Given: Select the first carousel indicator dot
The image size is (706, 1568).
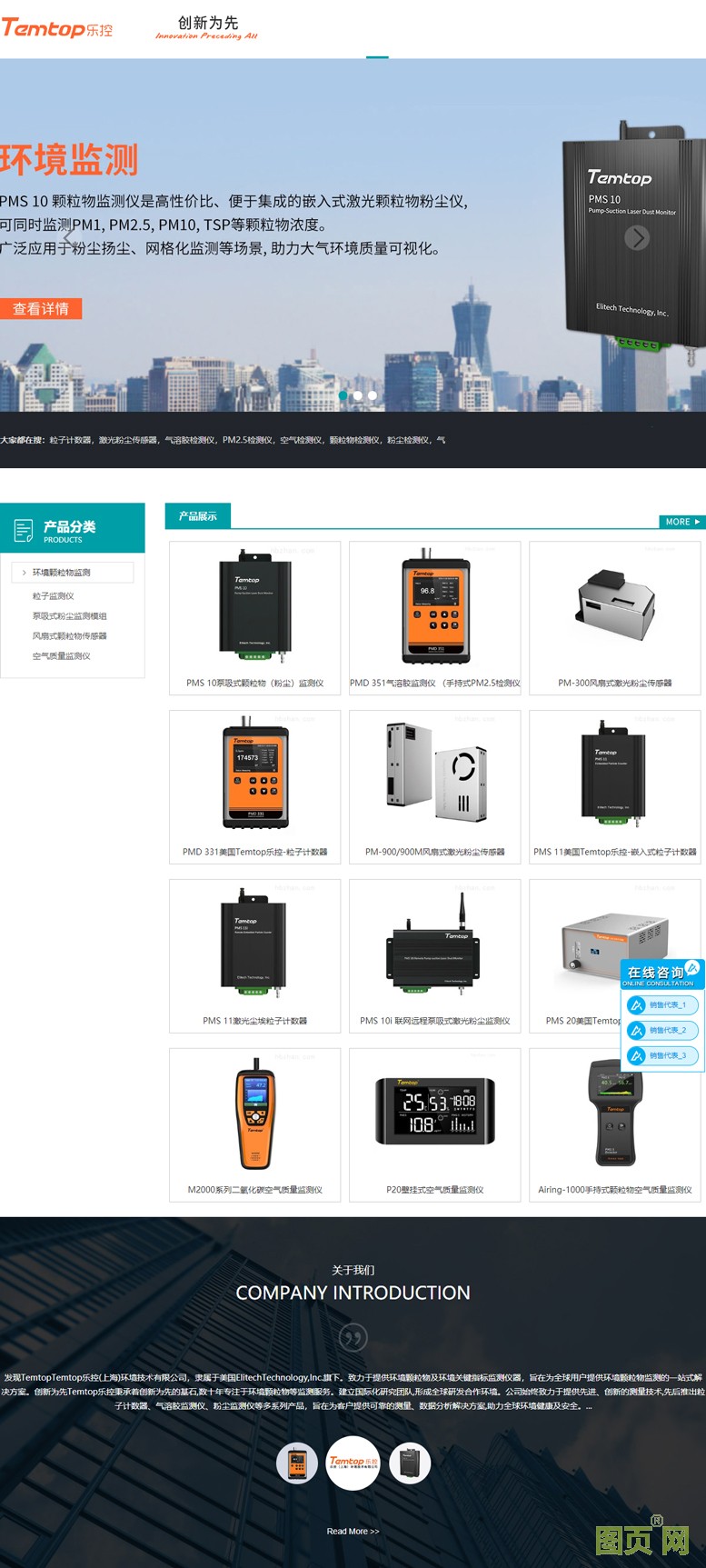Looking at the screenshot, I should [x=343, y=395].
